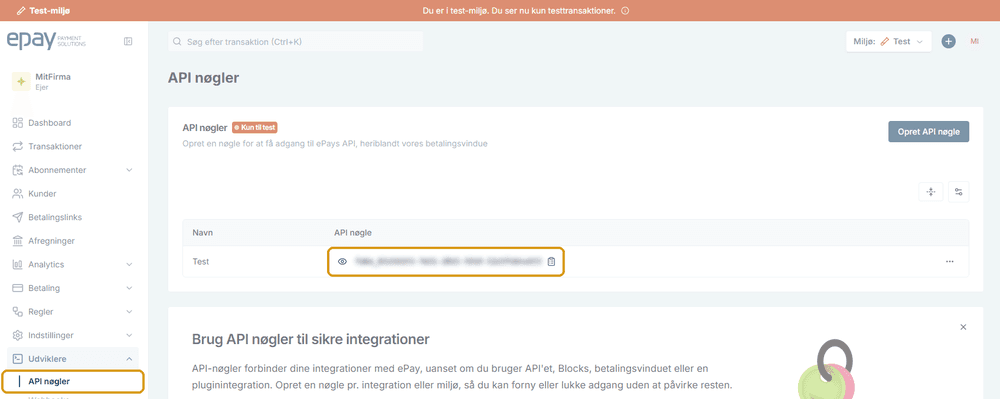Select API nøgler sidebar item

coord(73,382)
